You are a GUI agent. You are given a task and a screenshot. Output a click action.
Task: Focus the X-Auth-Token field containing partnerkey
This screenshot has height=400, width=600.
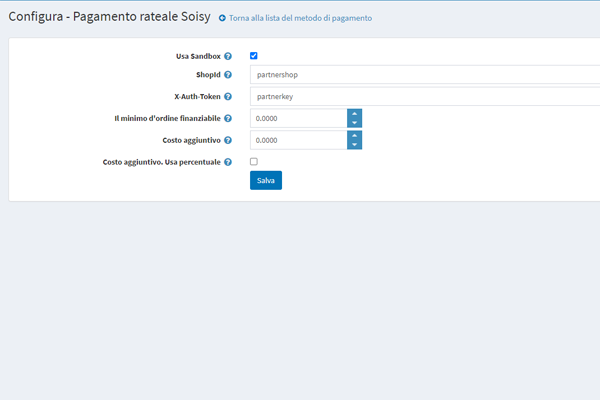click(x=425, y=96)
